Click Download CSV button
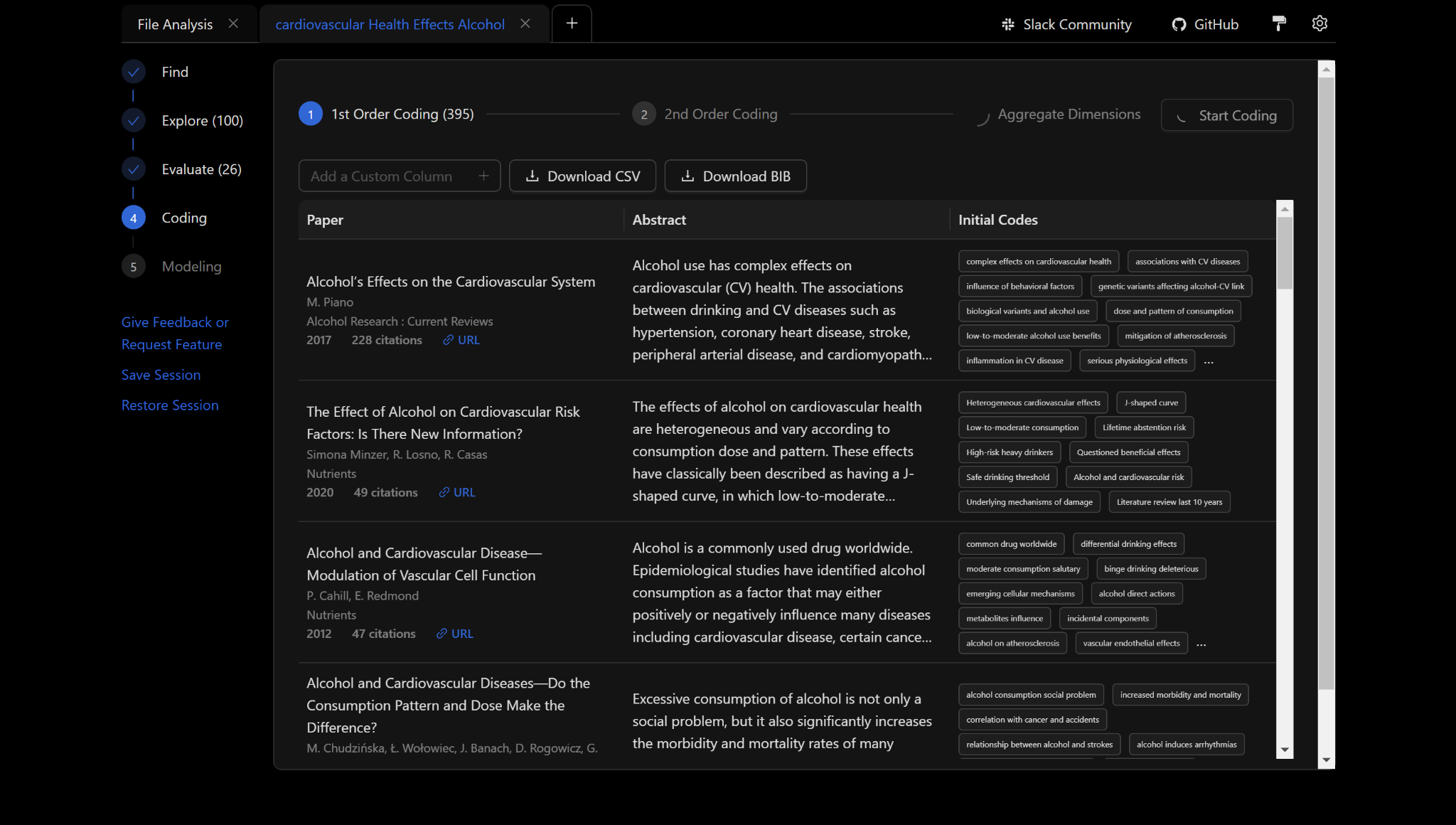Viewport: 1456px width, 825px height. click(582, 176)
